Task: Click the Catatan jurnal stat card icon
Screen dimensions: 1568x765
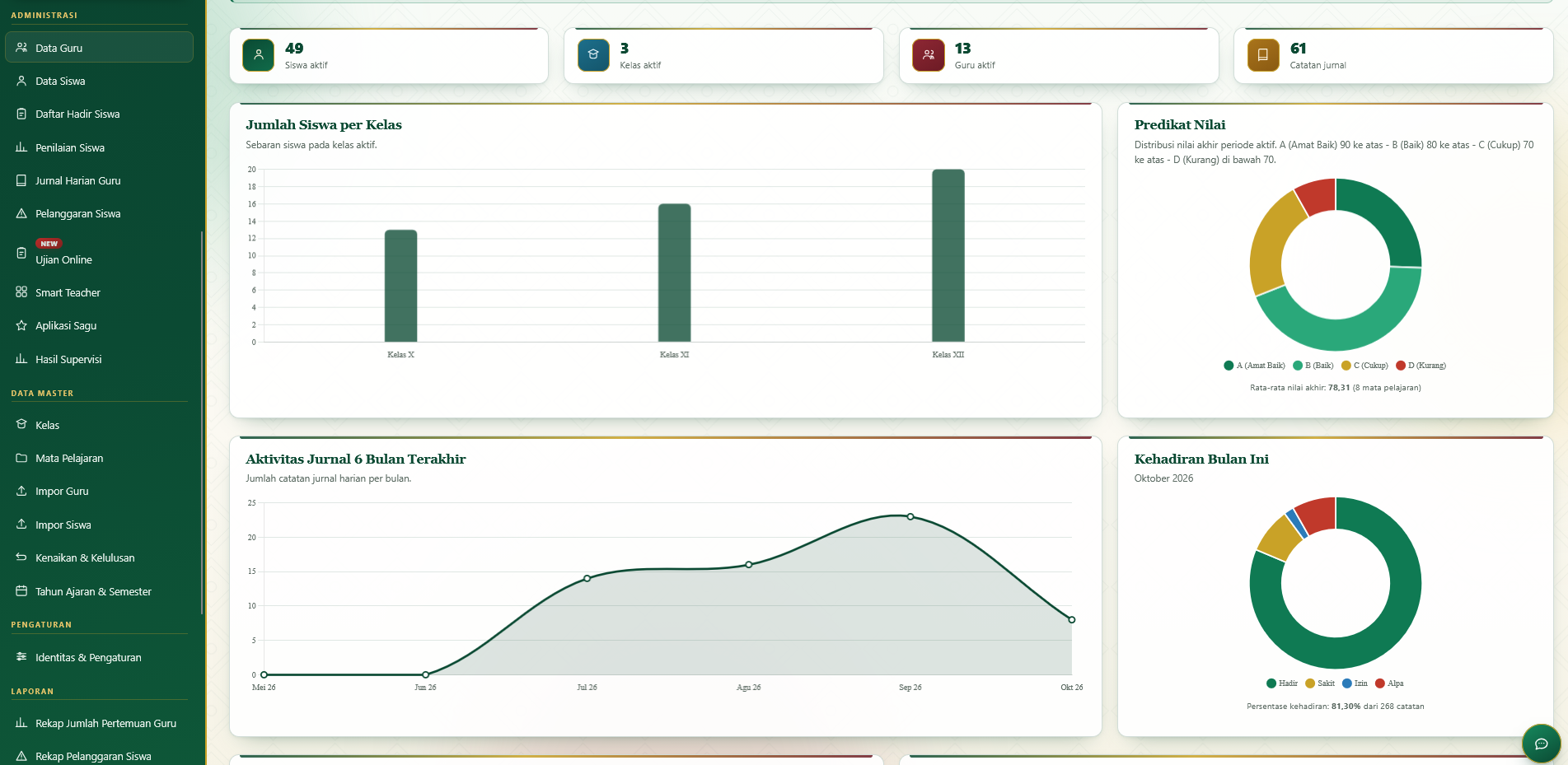Action: point(1263,55)
